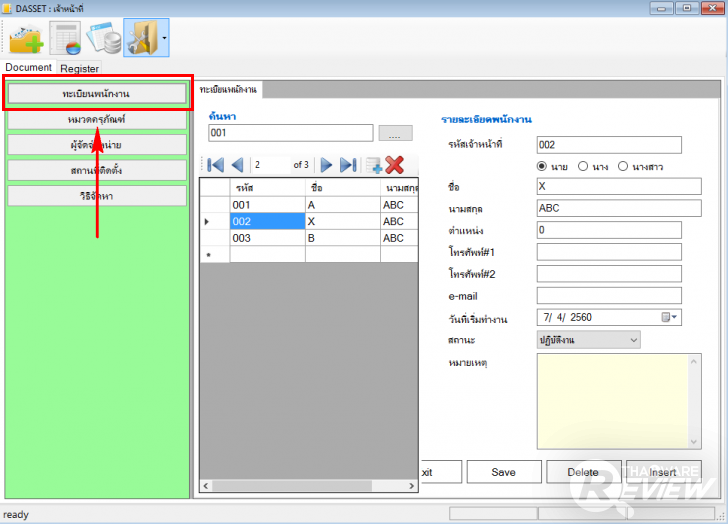The image size is (728, 524).
Task: Click the นามสกุล column header
Action: (399, 188)
